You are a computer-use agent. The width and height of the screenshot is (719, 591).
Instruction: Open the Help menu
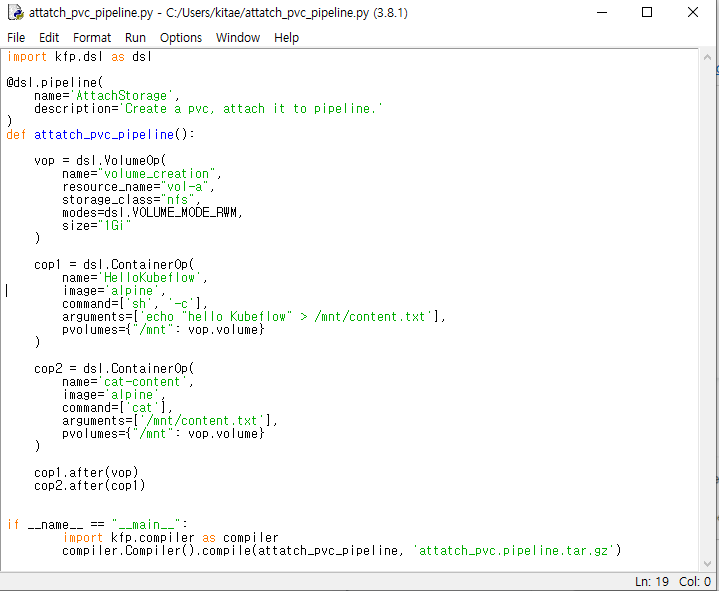coord(287,38)
